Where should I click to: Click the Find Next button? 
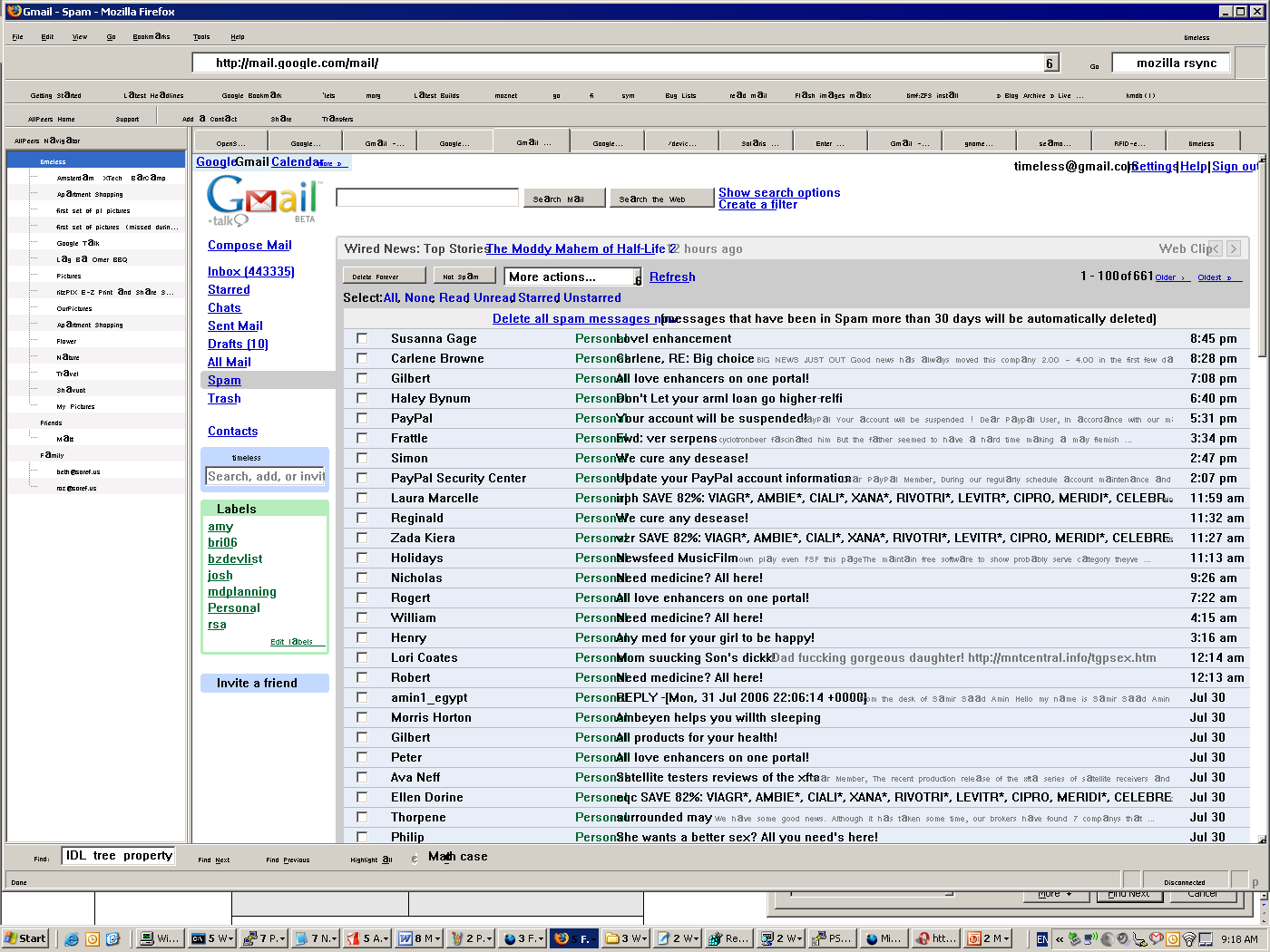tap(214, 860)
